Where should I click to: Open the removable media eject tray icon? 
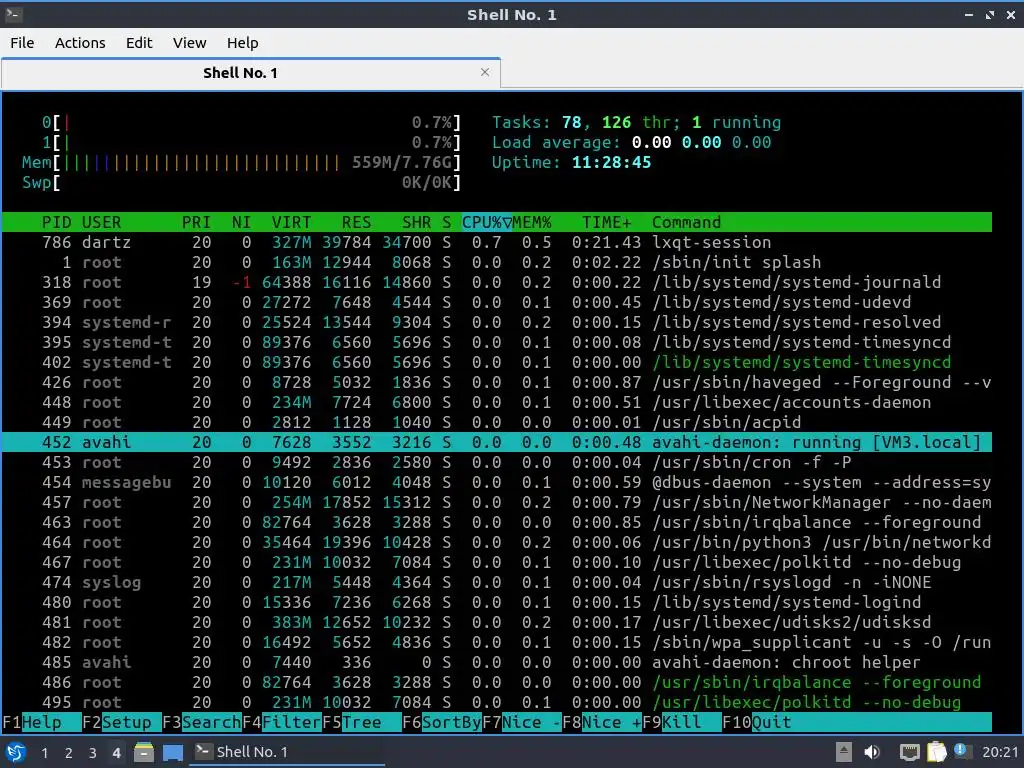[844, 752]
